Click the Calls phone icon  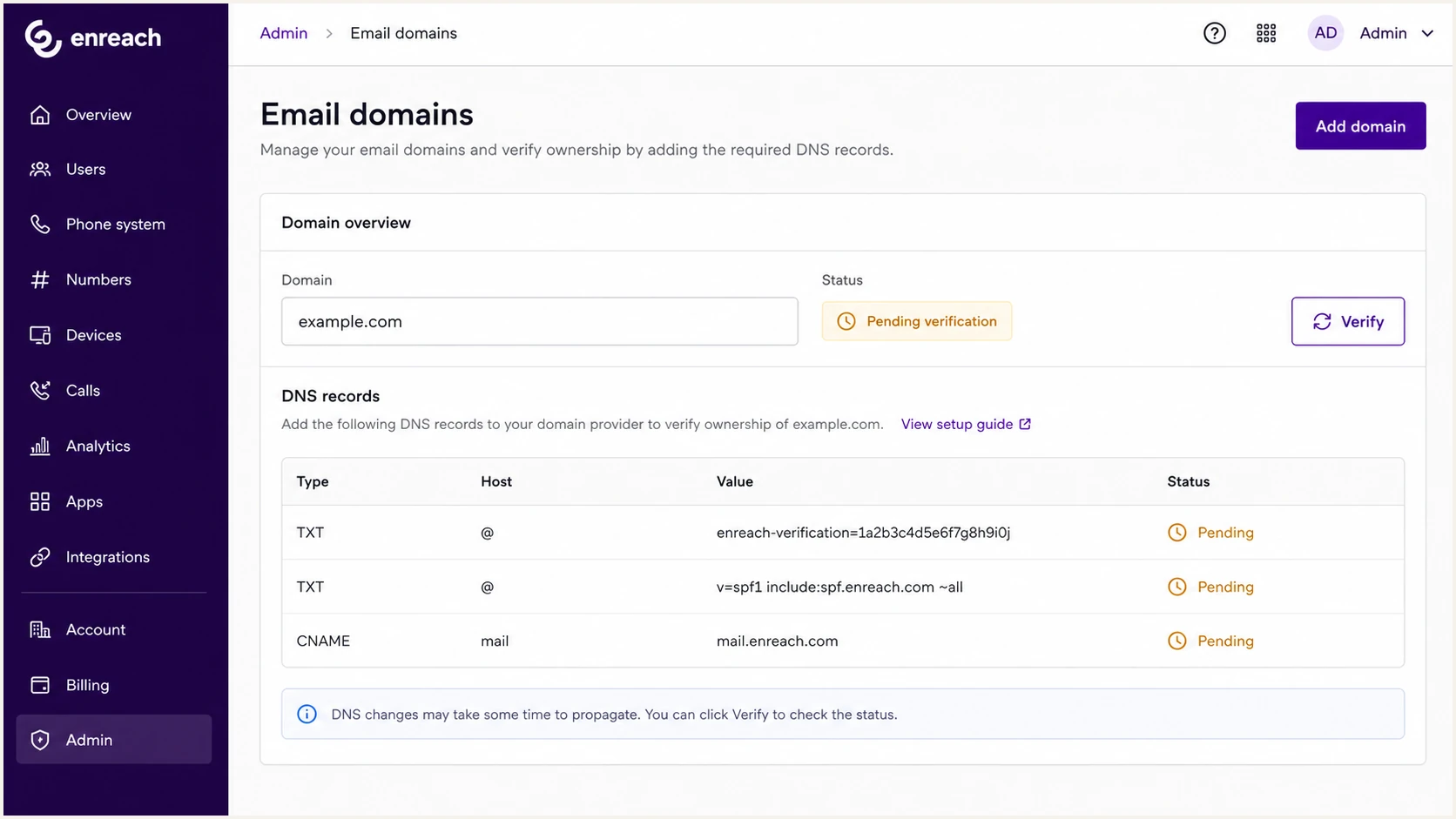(40, 391)
